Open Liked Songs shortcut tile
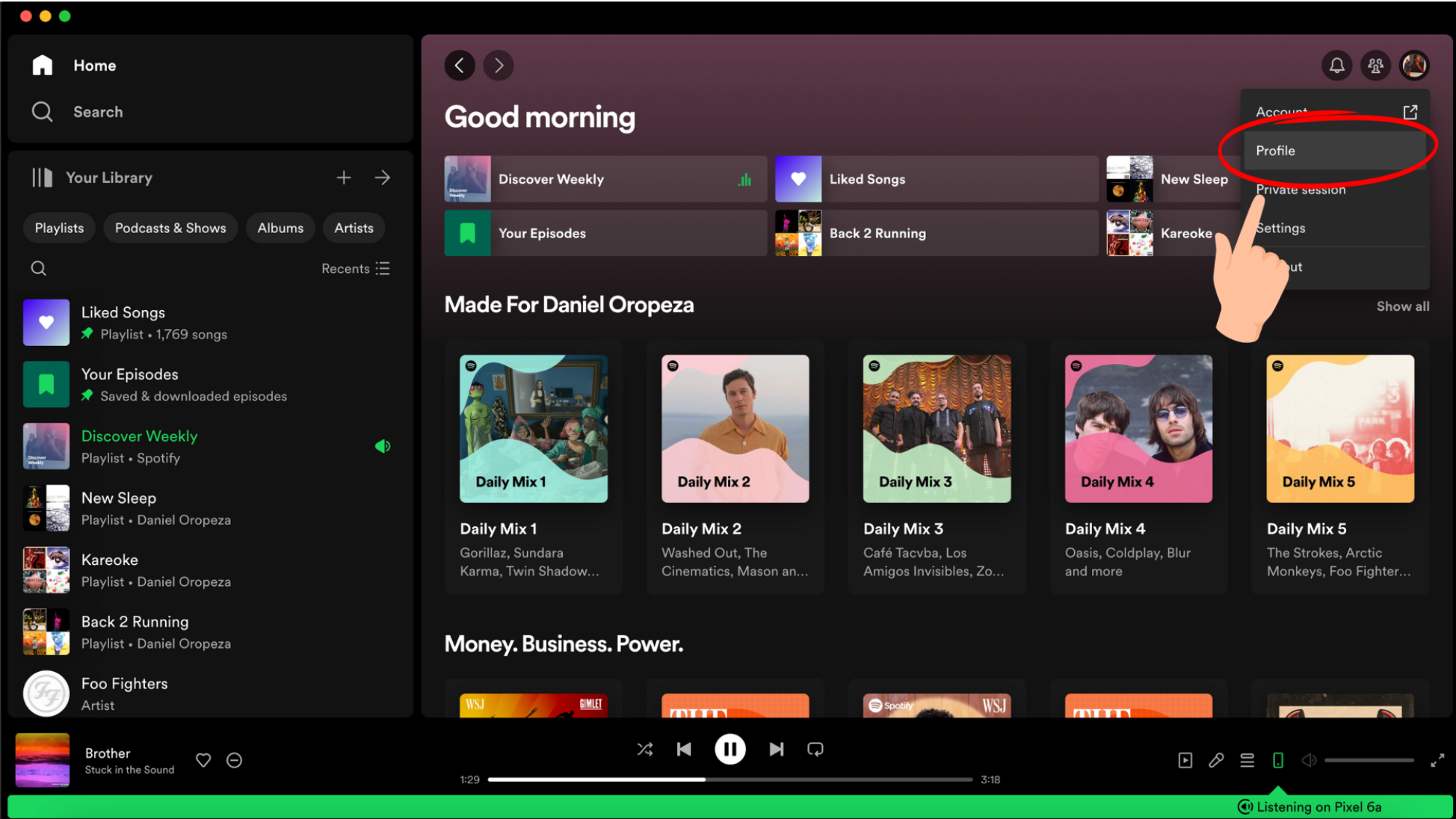 (936, 179)
